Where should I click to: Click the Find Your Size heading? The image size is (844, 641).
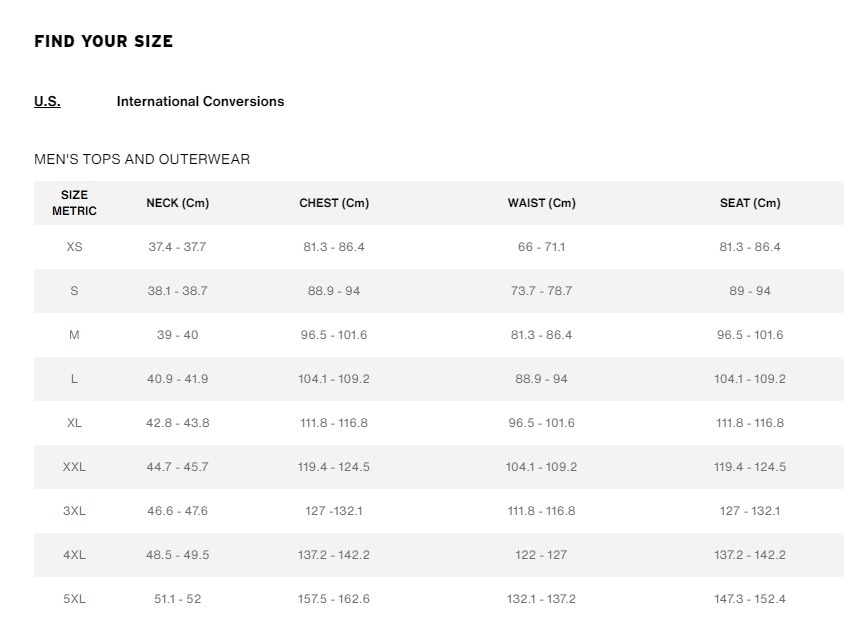pyautogui.click(x=103, y=41)
